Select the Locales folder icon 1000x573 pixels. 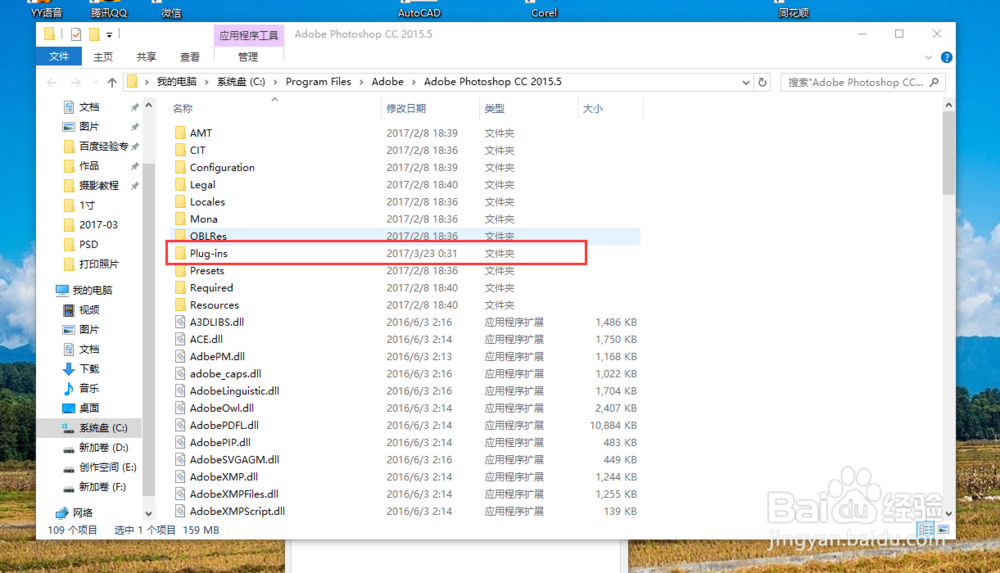coord(180,202)
